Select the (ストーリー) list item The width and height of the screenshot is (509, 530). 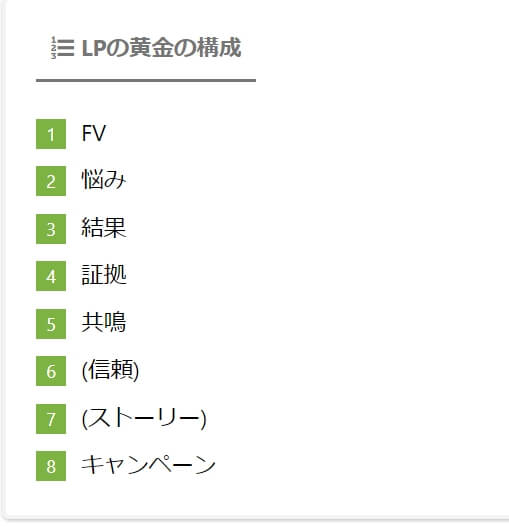click(144, 418)
